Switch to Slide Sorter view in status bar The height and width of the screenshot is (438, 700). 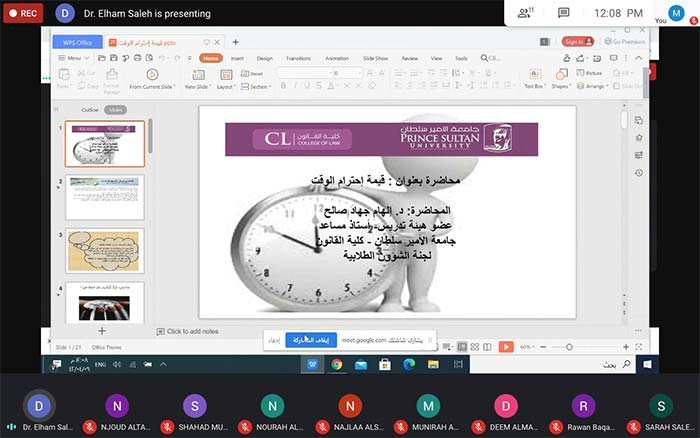click(475, 347)
